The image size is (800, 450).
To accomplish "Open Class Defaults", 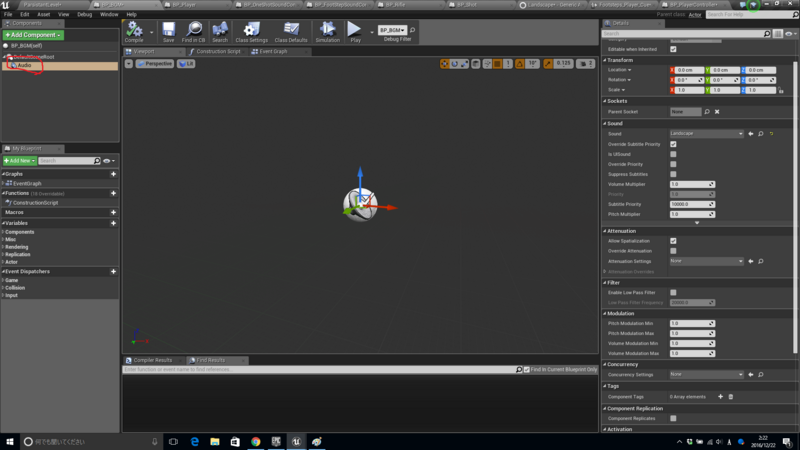I will 291,32.
